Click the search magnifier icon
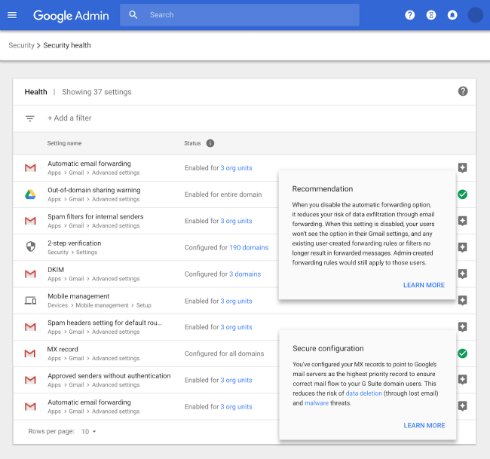The width and height of the screenshot is (490, 459). coord(133,15)
